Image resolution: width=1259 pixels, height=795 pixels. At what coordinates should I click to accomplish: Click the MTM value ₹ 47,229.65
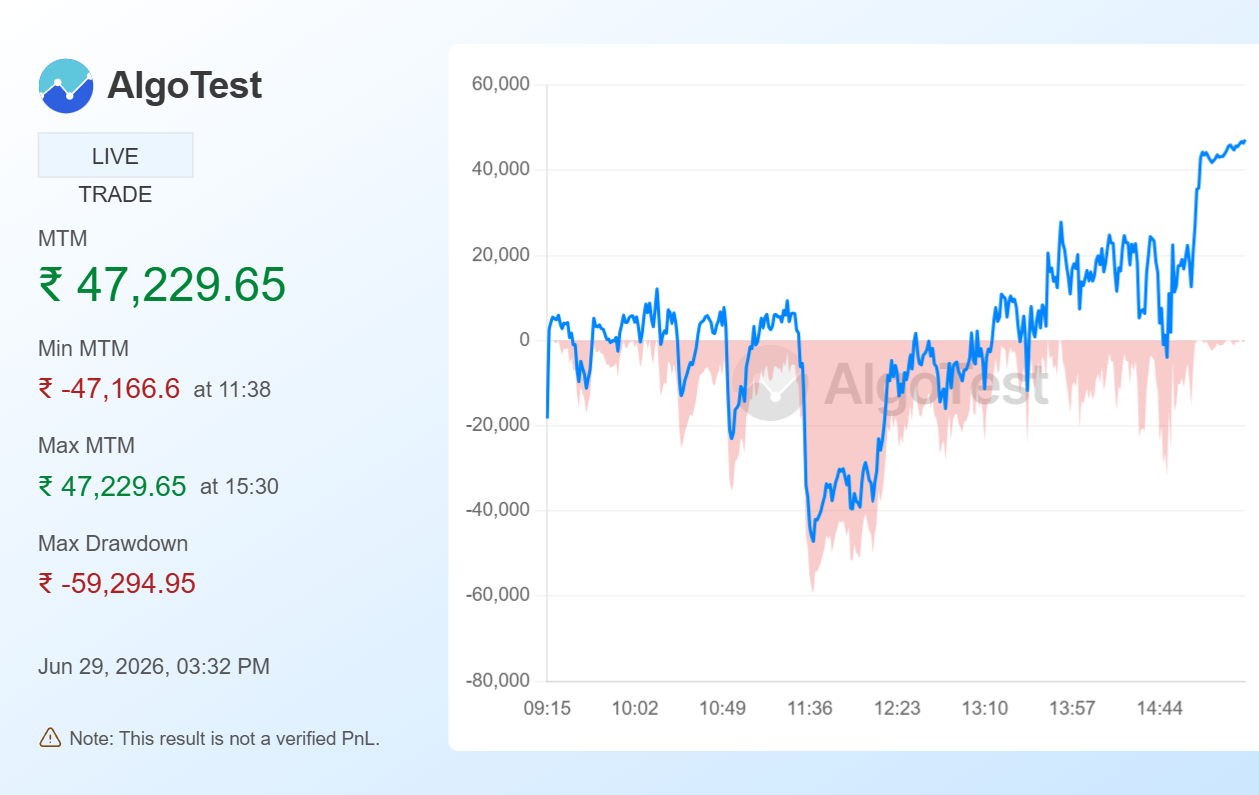pos(162,285)
